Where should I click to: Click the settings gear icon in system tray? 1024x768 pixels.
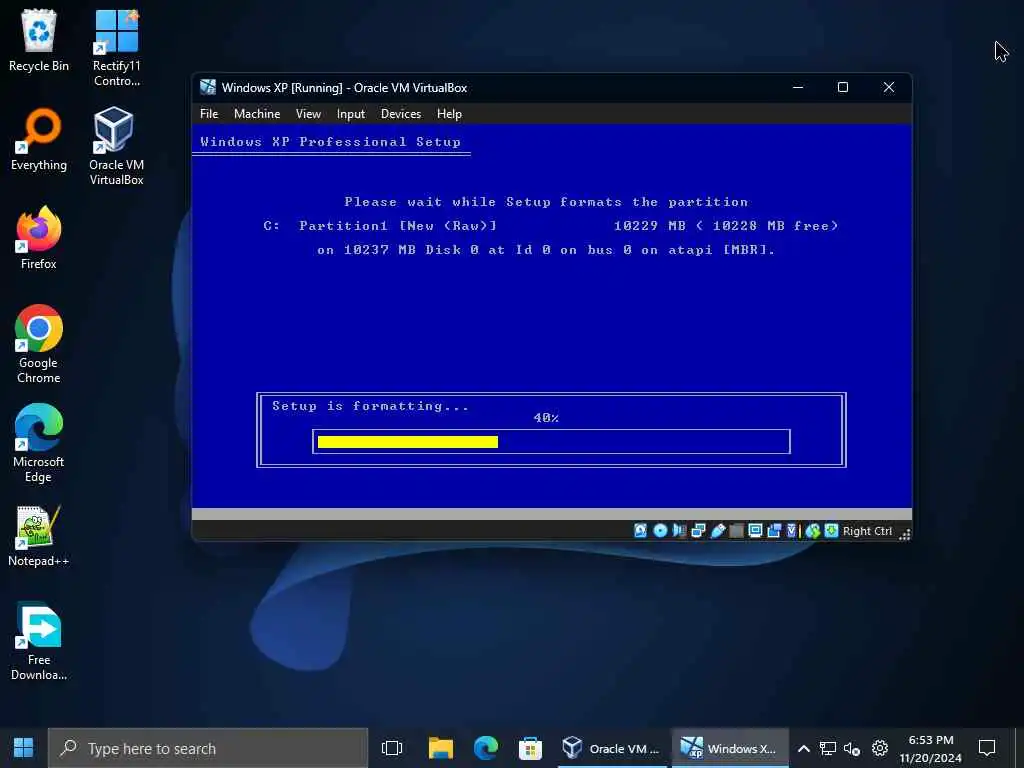(880, 748)
